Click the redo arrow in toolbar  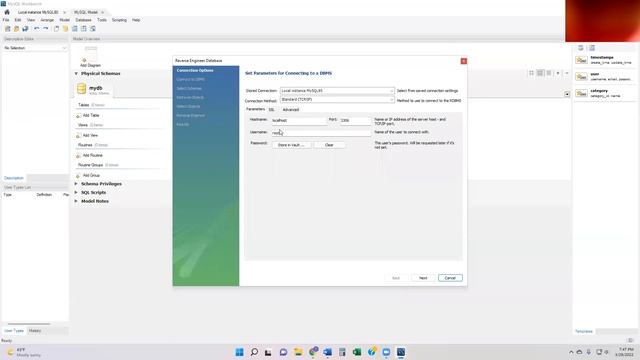(45, 29)
